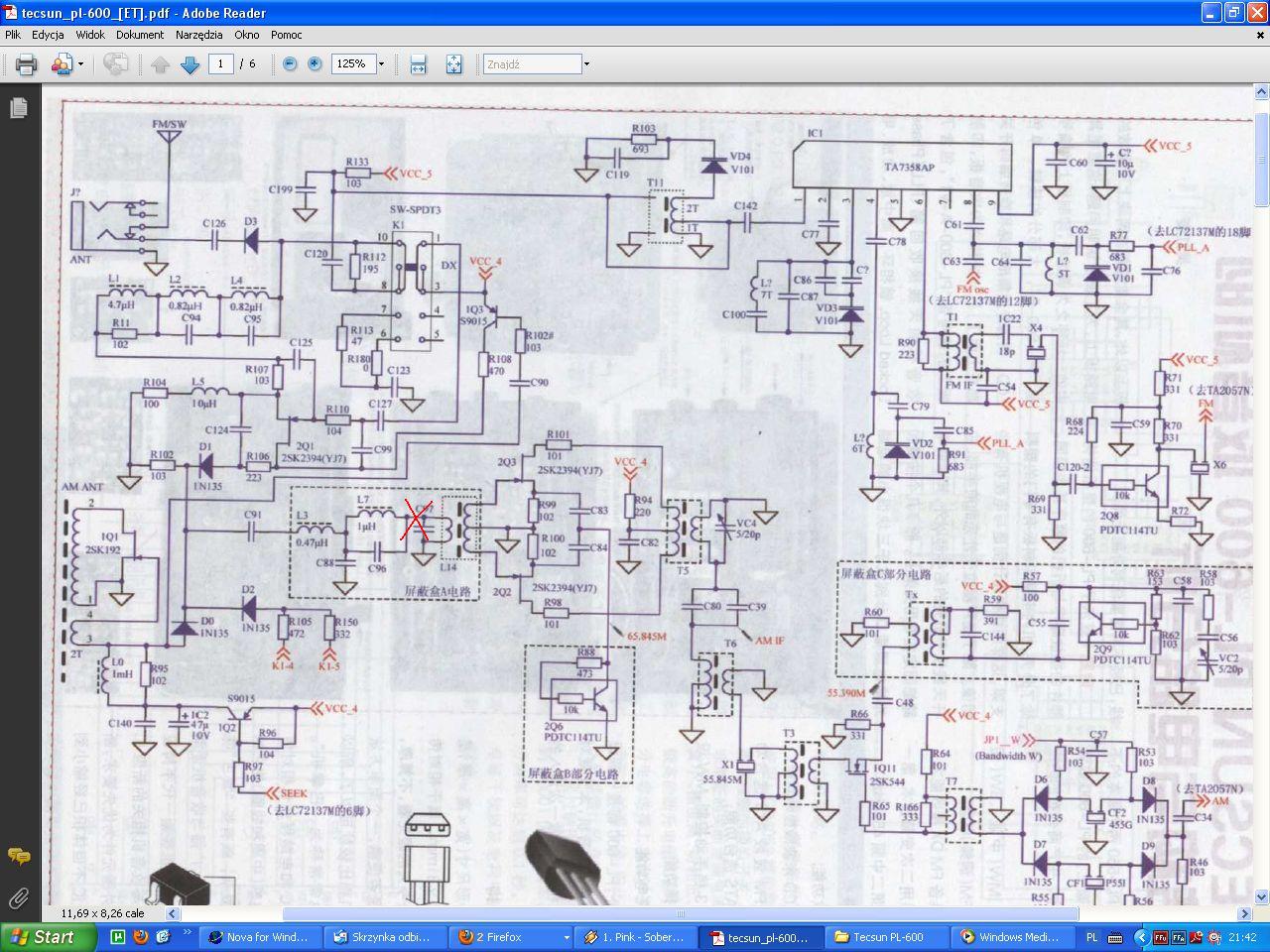The width and height of the screenshot is (1270, 952).
Task: Click the tecsun_pl-600 PDF taskbar button
Action: click(x=760, y=937)
